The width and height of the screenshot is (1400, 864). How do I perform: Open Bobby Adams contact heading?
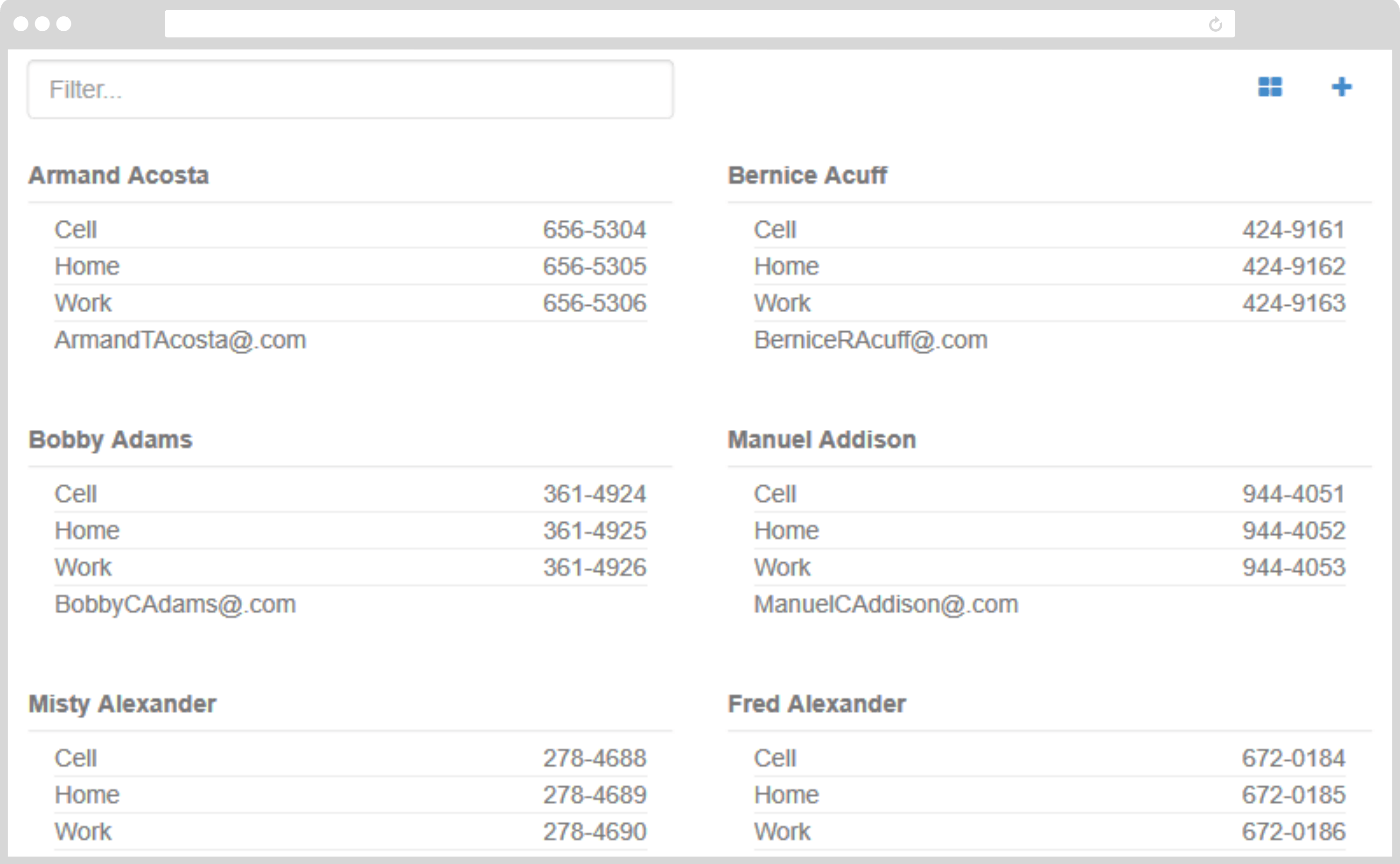[110, 439]
